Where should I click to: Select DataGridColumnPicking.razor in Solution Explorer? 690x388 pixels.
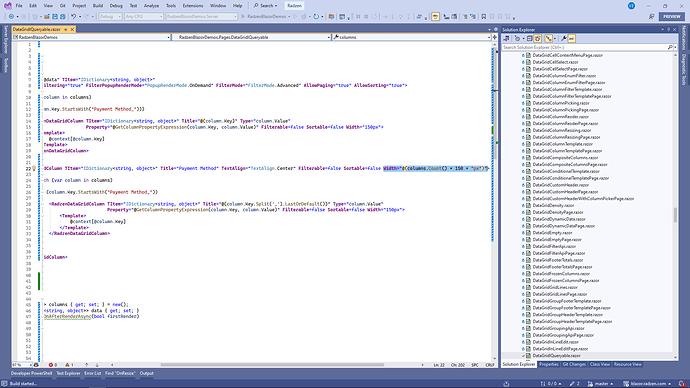[561, 103]
